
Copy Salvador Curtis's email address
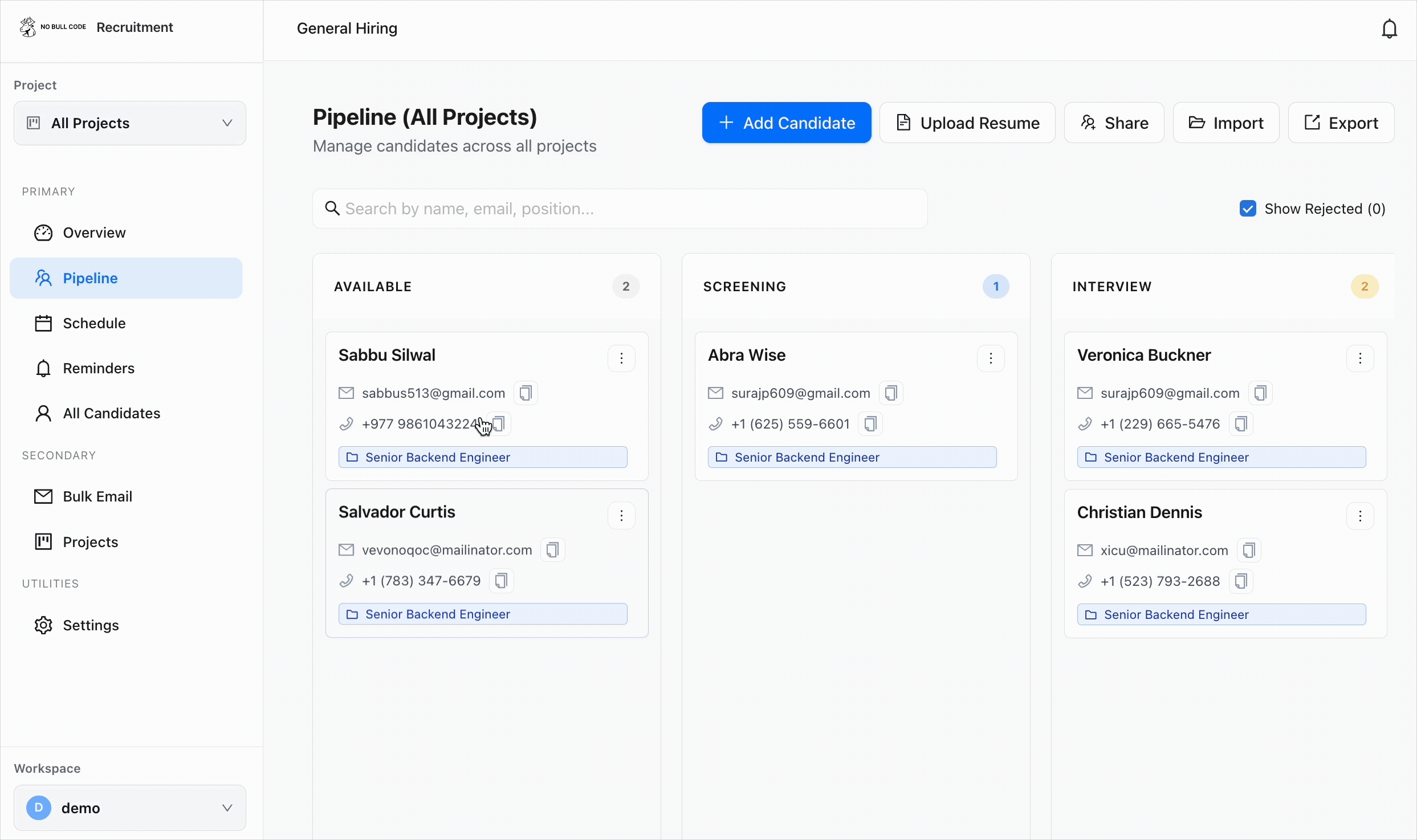[552, 550]
